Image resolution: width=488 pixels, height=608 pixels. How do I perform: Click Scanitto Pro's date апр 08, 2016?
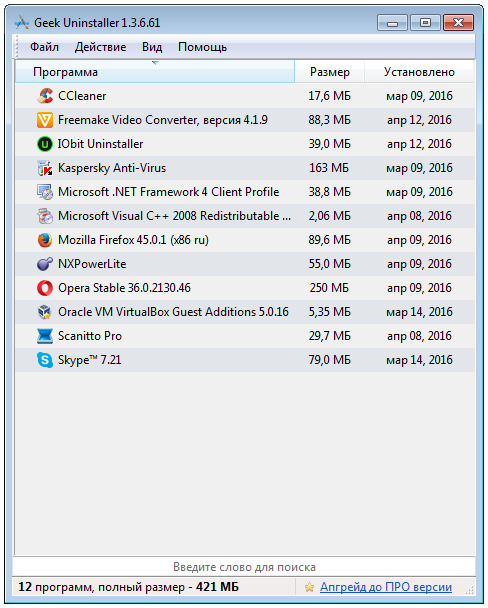419,337
